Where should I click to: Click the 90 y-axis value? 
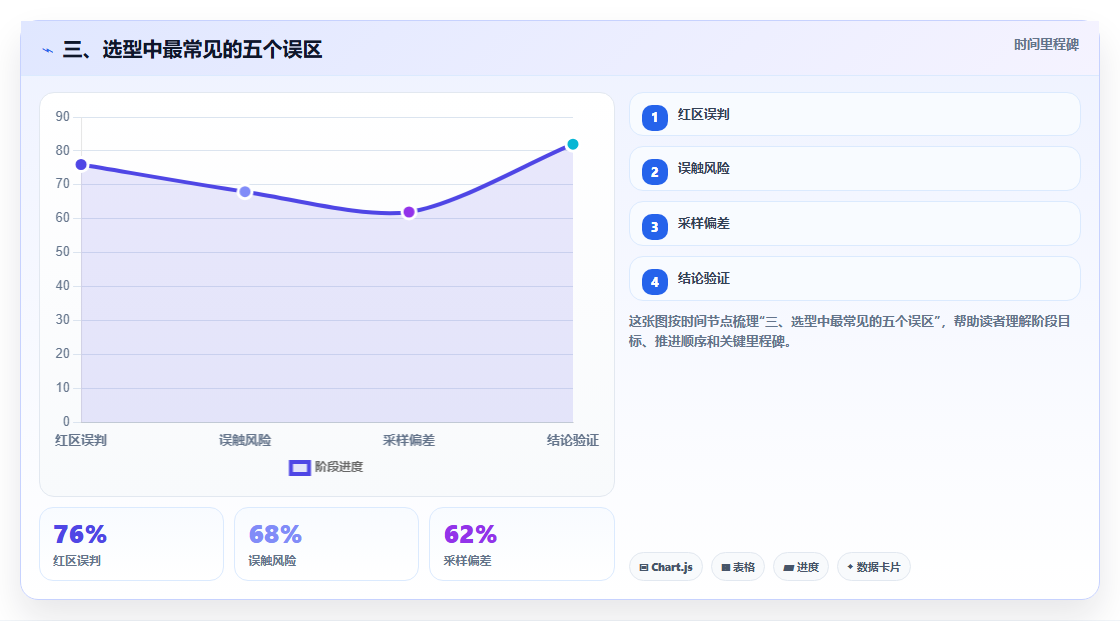(63, 116)
